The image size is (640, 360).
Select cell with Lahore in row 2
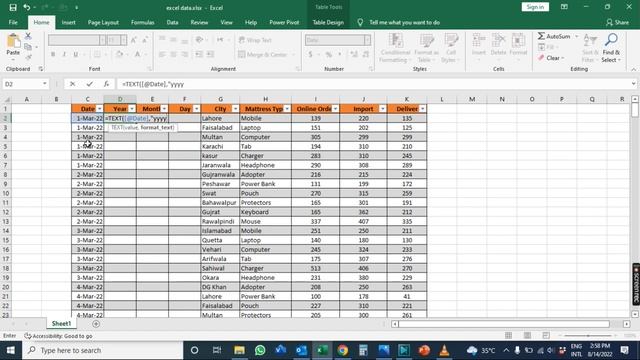click(220, 118)
